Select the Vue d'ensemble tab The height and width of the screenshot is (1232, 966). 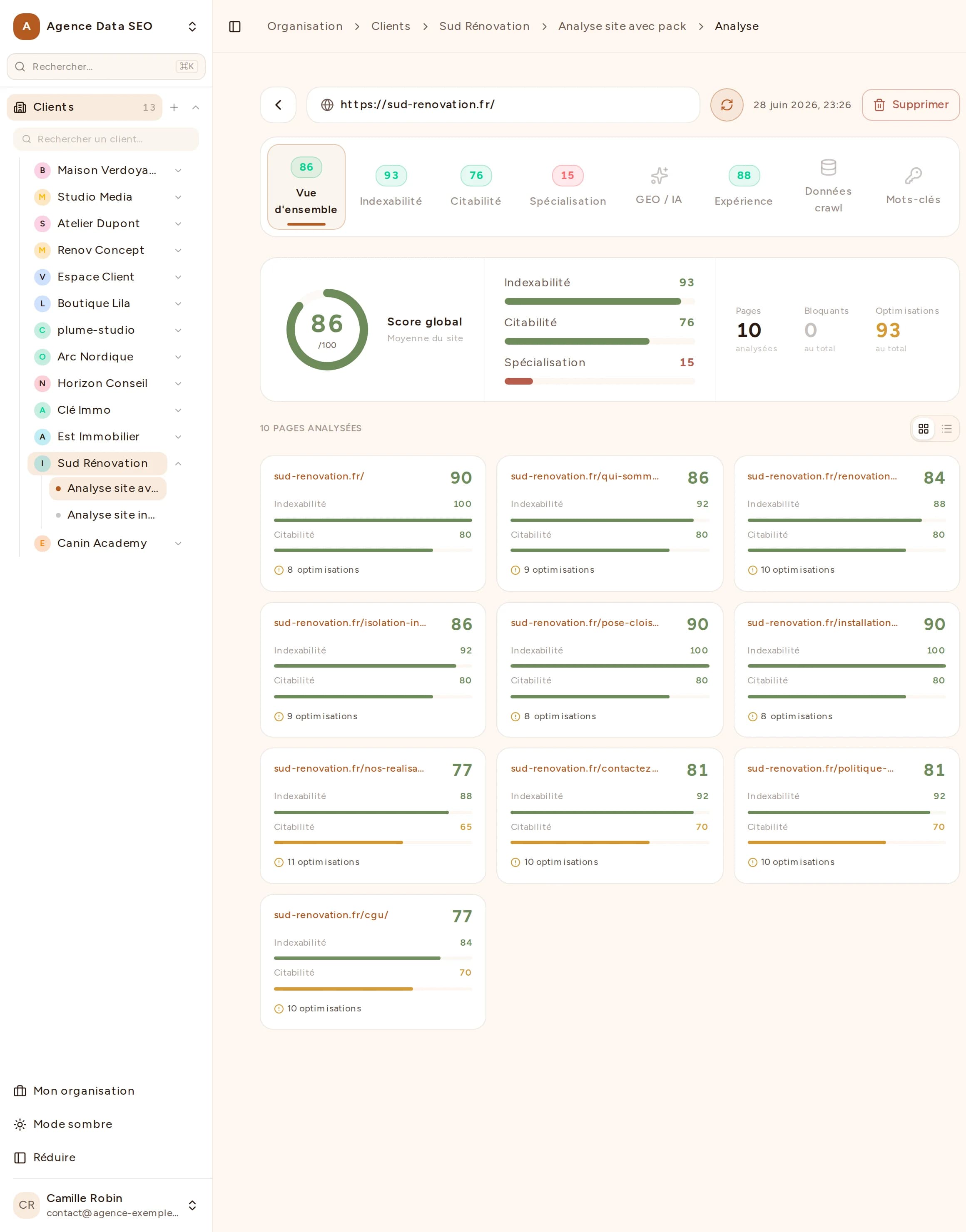click(x=306, y=186)
